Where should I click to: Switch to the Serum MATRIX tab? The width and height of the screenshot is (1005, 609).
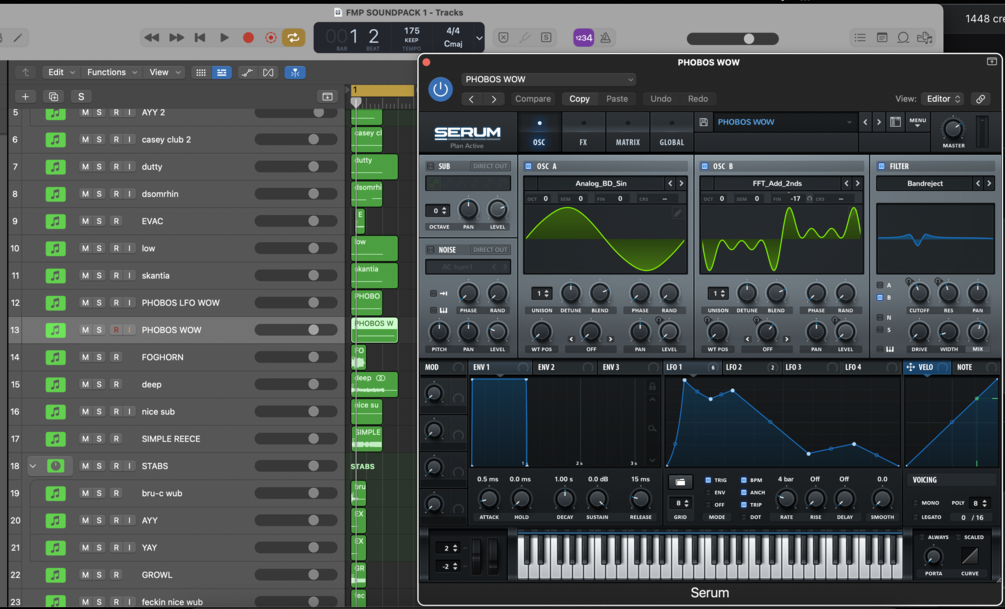click(x=627, y=132)
